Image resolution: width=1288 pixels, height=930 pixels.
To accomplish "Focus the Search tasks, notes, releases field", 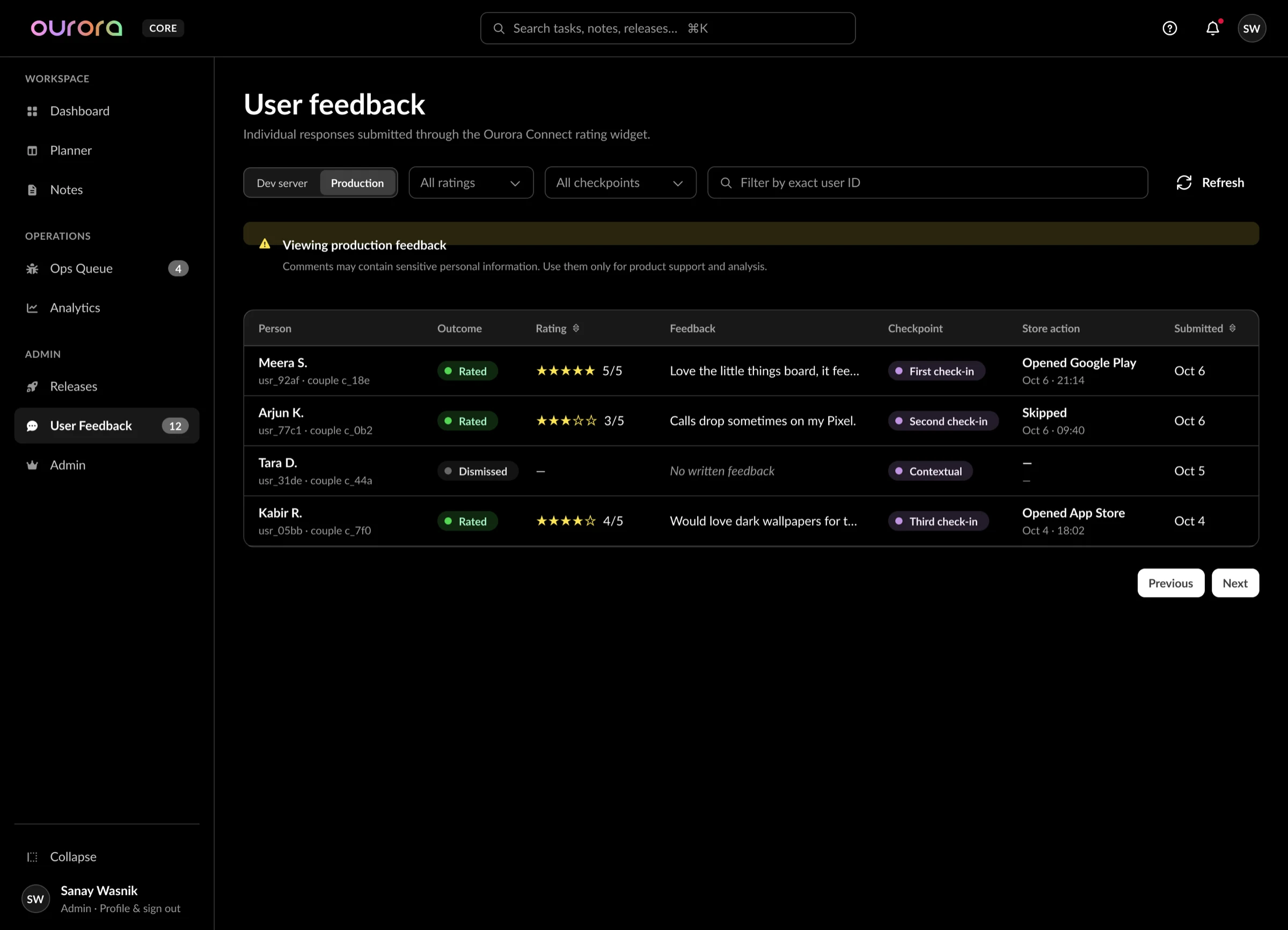I will [x=667, y=28].
